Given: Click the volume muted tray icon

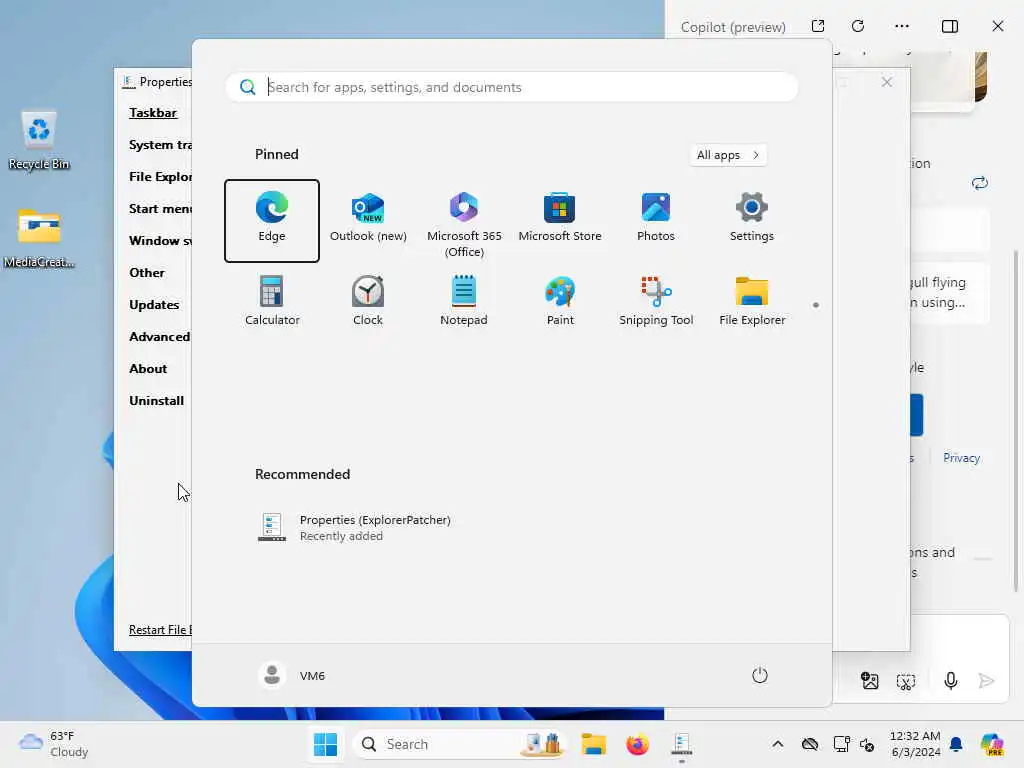Looking at the screenshot, I should [867, 744].
